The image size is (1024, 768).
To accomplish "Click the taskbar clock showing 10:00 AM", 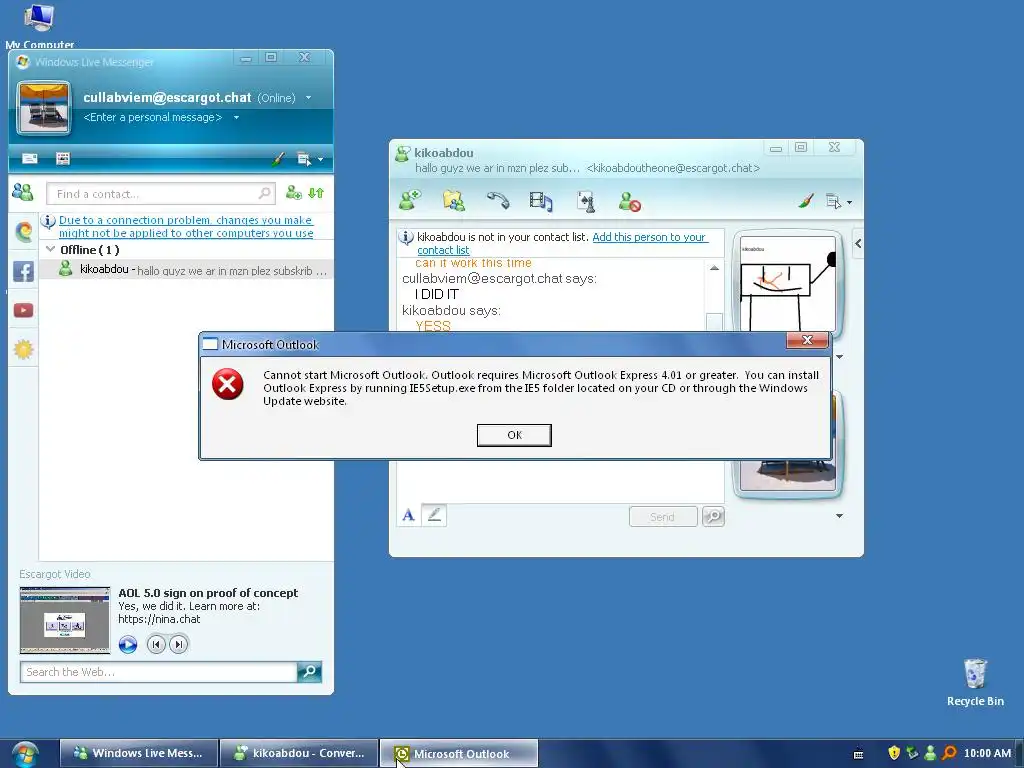I will point(987,753).
